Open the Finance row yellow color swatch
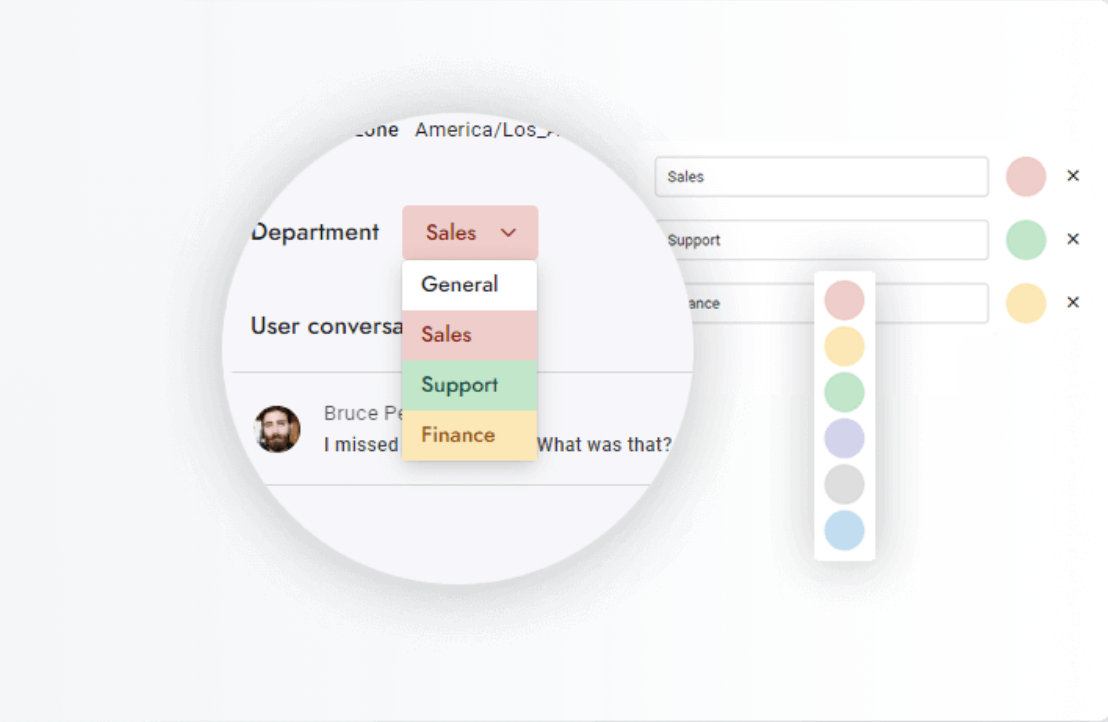 coord(1026,303)
